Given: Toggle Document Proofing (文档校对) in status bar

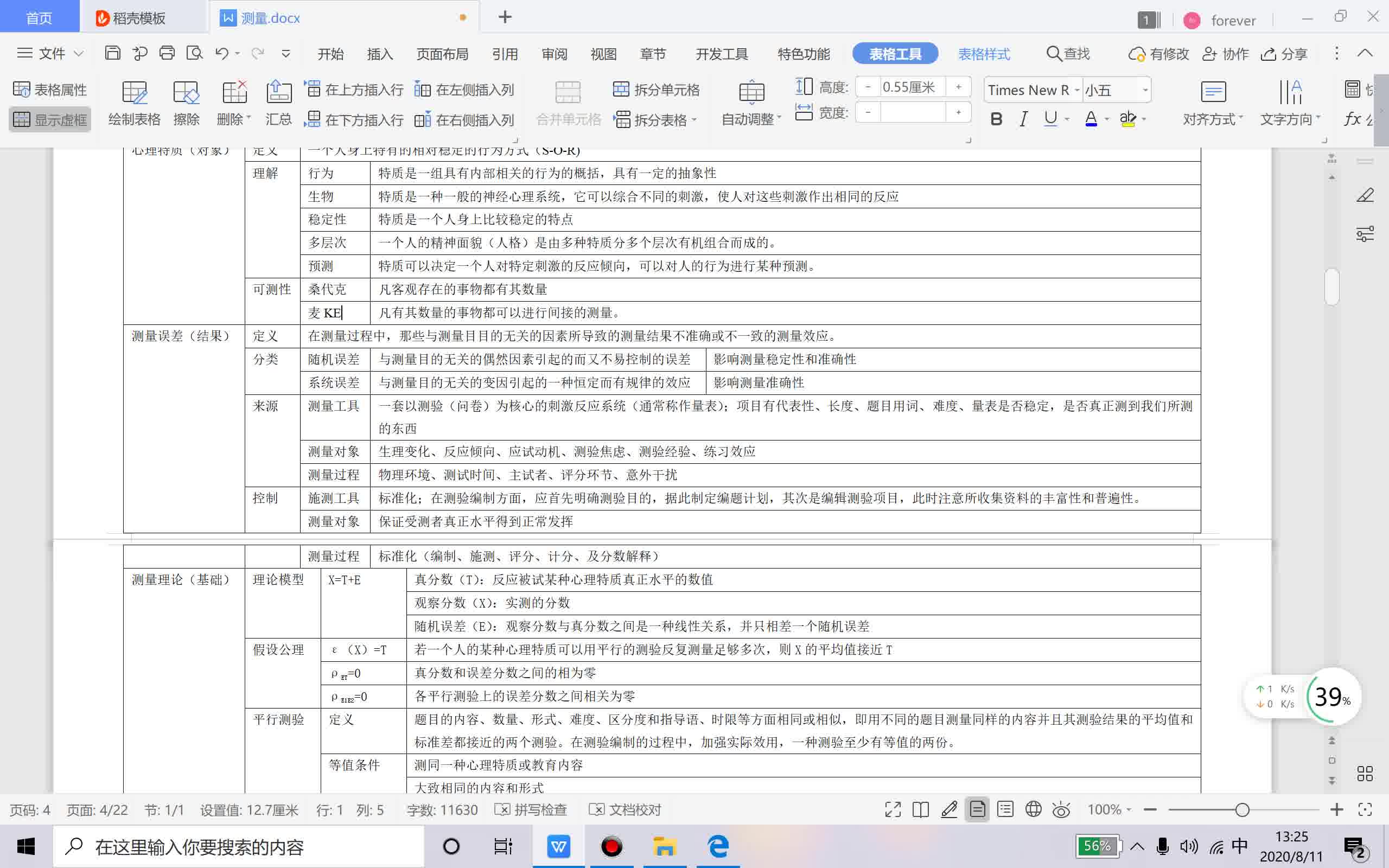Looking at the screenshot, I should click(625, 809).
